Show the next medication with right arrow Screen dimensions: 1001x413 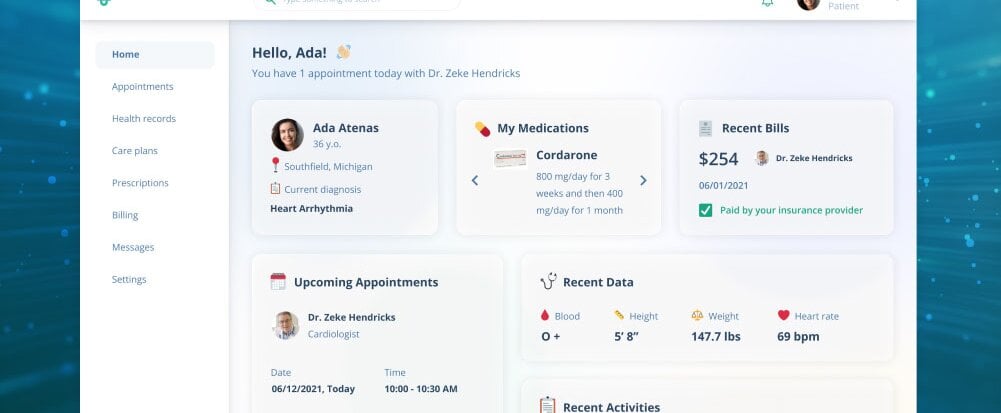pyautogui.click(x=643, y=181)
